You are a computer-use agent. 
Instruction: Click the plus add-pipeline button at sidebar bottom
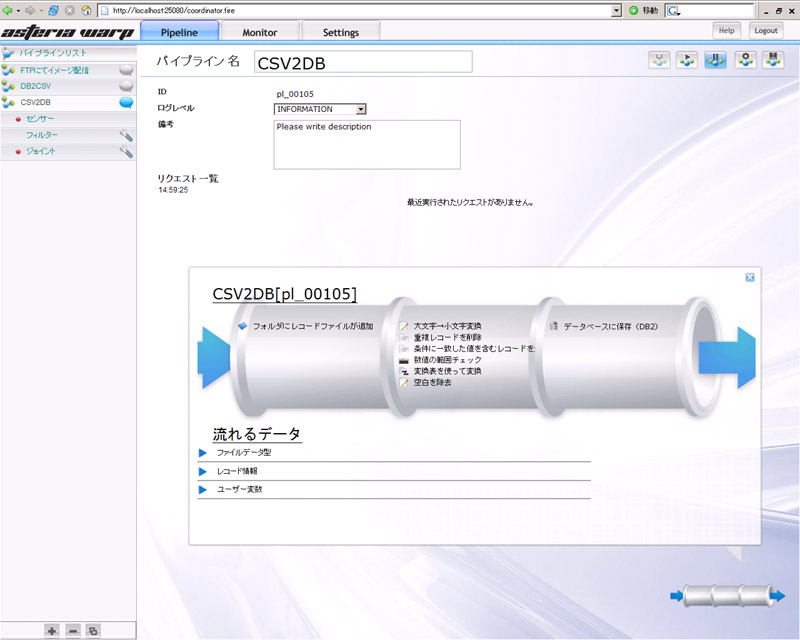52,631
